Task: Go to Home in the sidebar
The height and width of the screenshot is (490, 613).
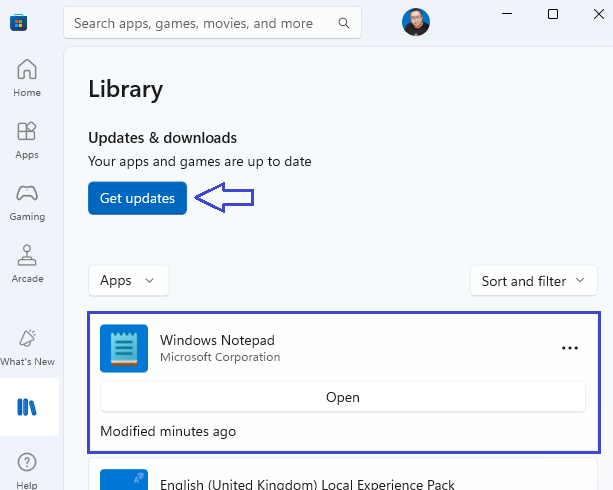Action: [27, 78]
